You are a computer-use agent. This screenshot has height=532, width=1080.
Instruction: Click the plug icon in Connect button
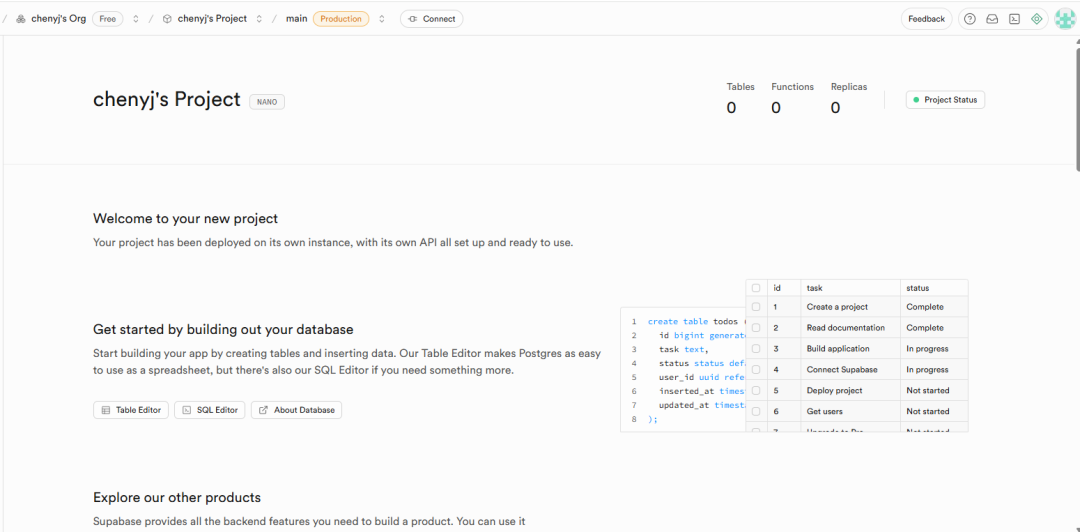[413, 19]
